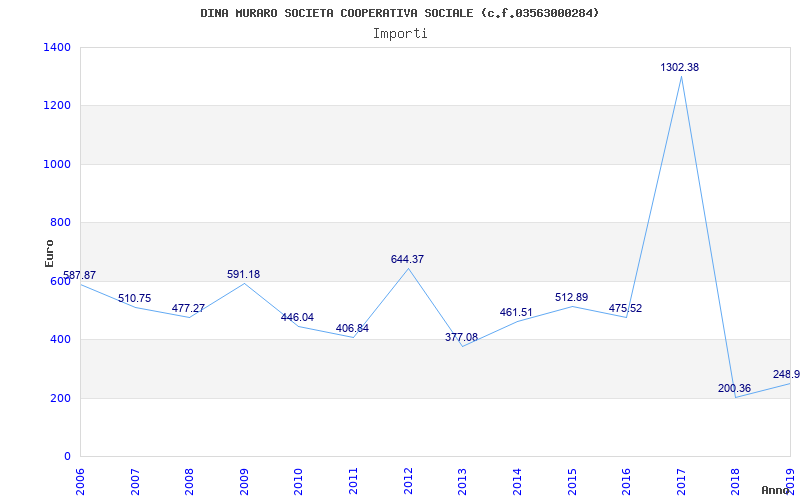This screenshot has height=500, width=800.
Task: Select the 477.27 data label
Action: click(188, 309)
